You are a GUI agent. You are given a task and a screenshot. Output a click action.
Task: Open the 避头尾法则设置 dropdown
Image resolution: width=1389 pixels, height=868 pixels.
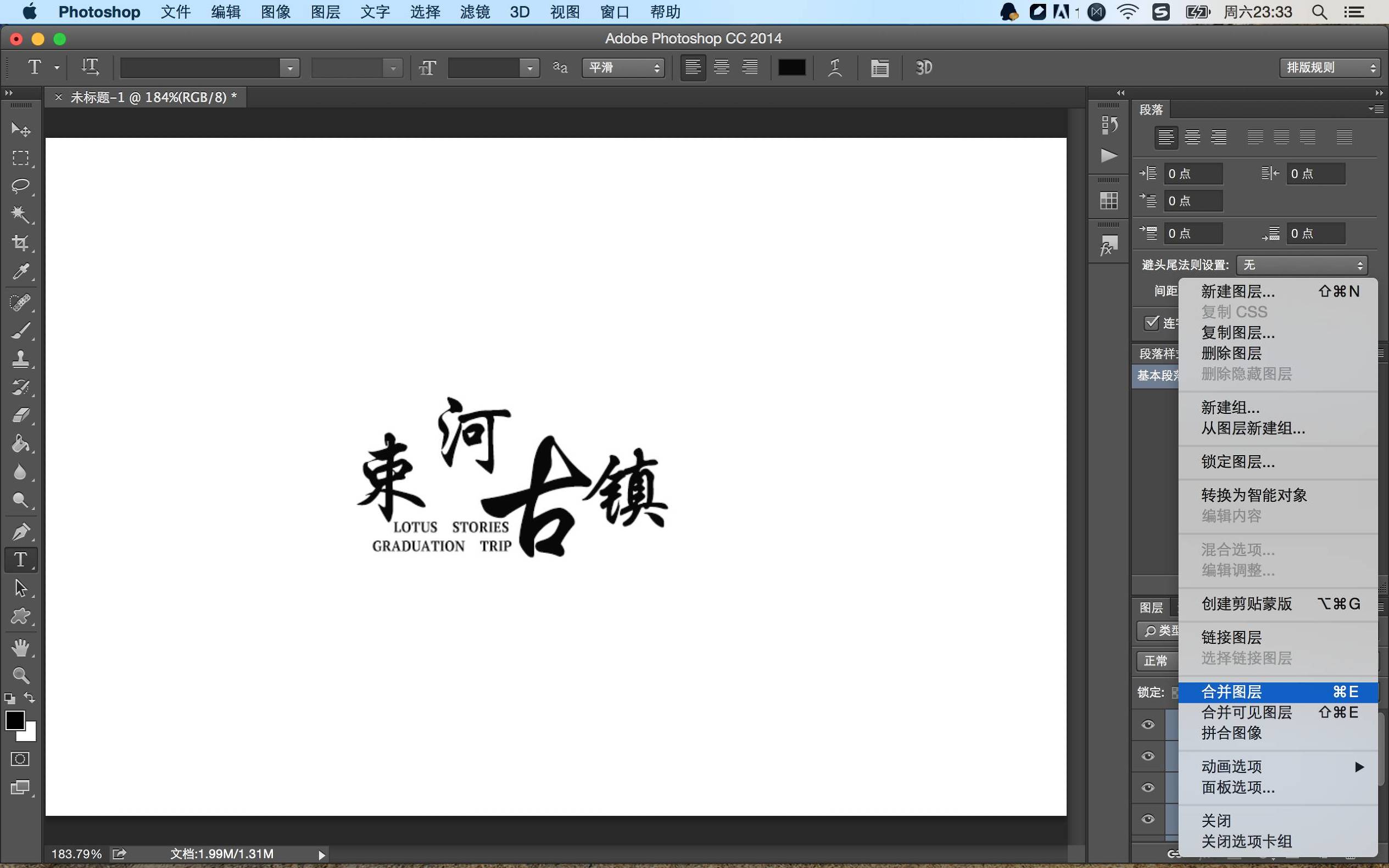tap(1301, 265)
